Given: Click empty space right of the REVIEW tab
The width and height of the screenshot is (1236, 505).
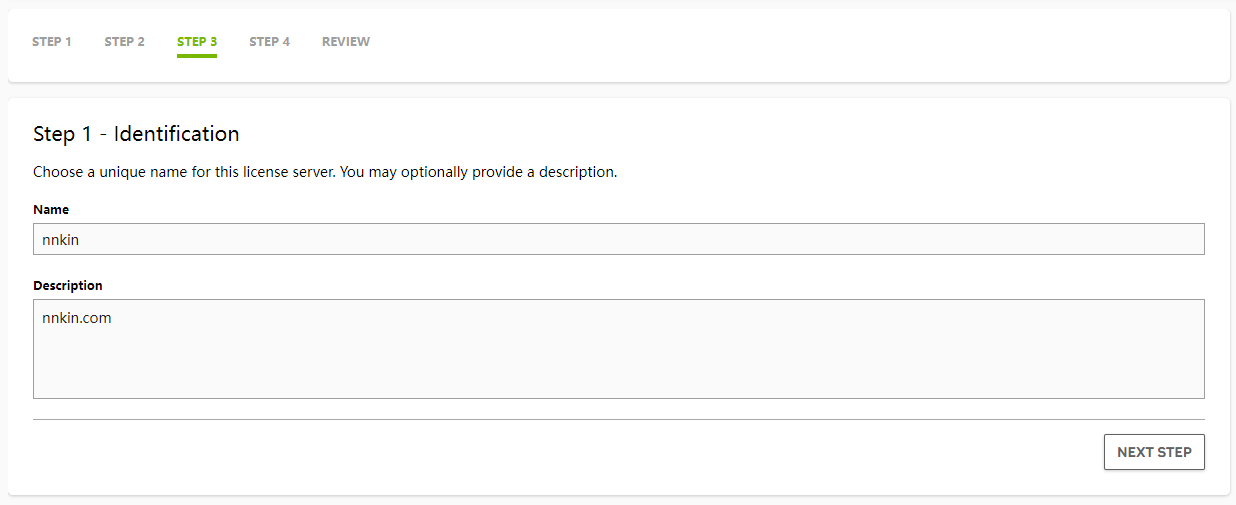Looking at the screenshot, I should click(780, 42).
